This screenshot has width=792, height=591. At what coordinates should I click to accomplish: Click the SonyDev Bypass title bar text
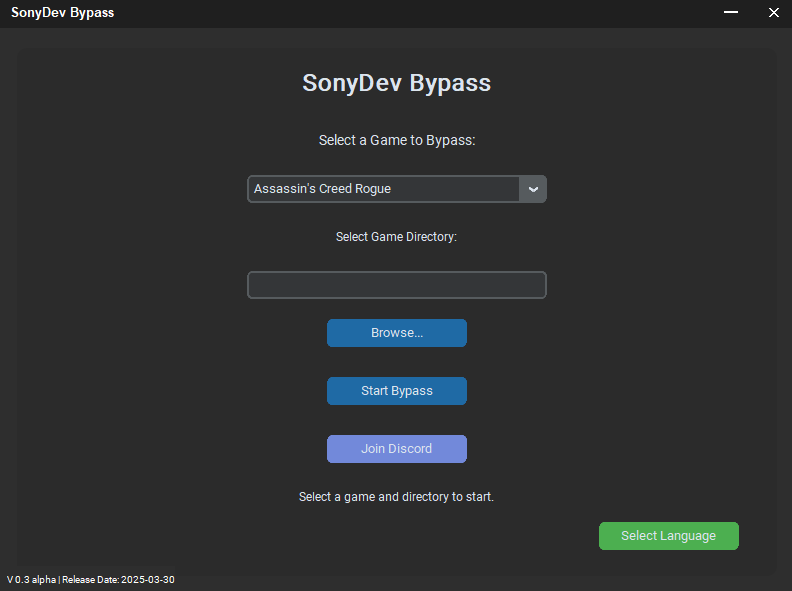[x=63, y=13]
